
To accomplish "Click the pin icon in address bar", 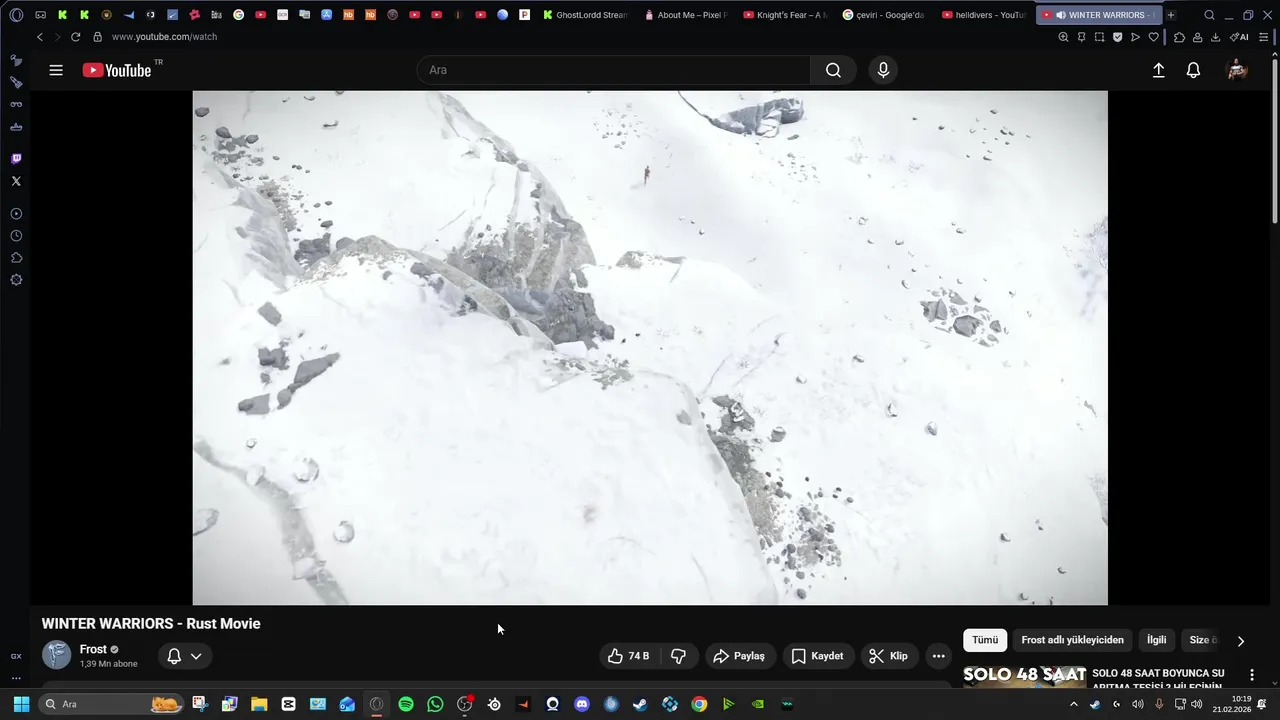I will [x=1081, y=37].
